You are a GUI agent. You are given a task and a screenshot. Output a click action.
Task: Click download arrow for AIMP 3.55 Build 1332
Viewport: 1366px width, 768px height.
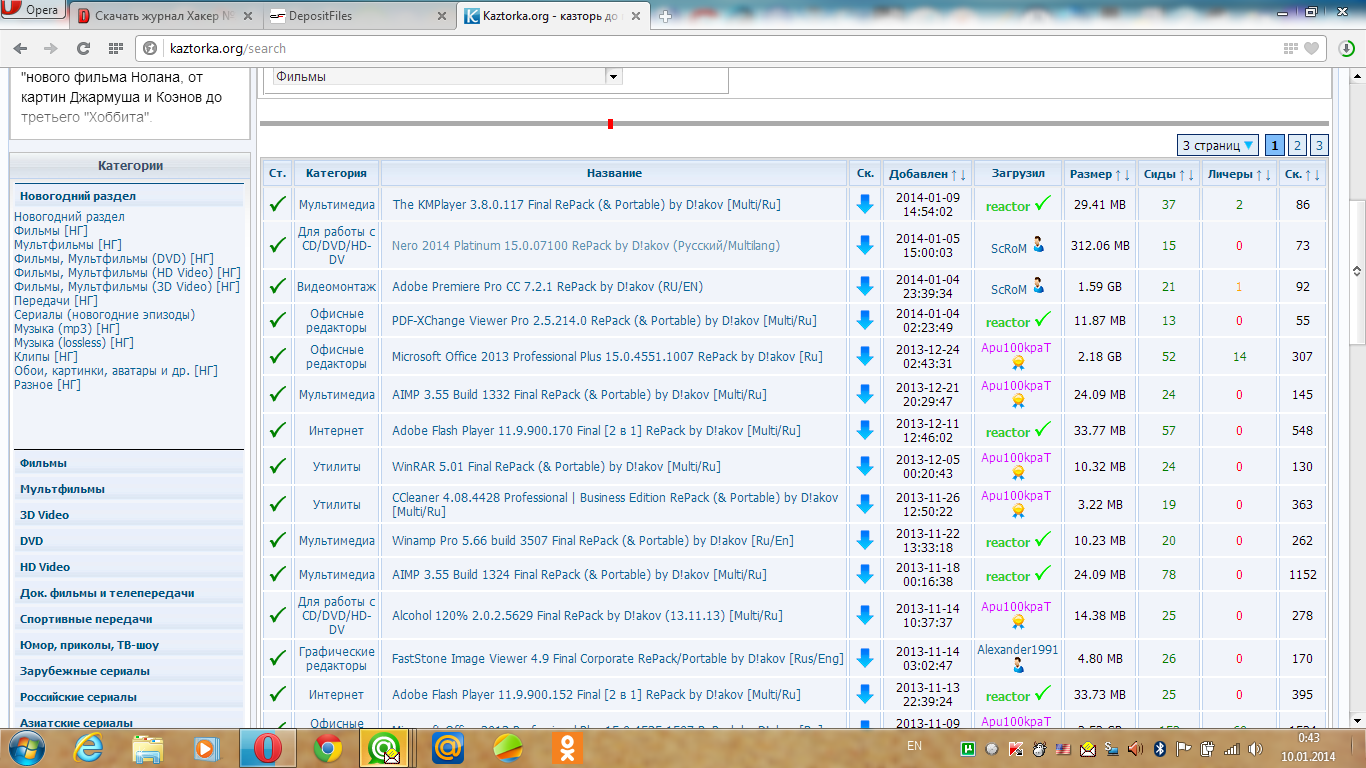(865, 394)
